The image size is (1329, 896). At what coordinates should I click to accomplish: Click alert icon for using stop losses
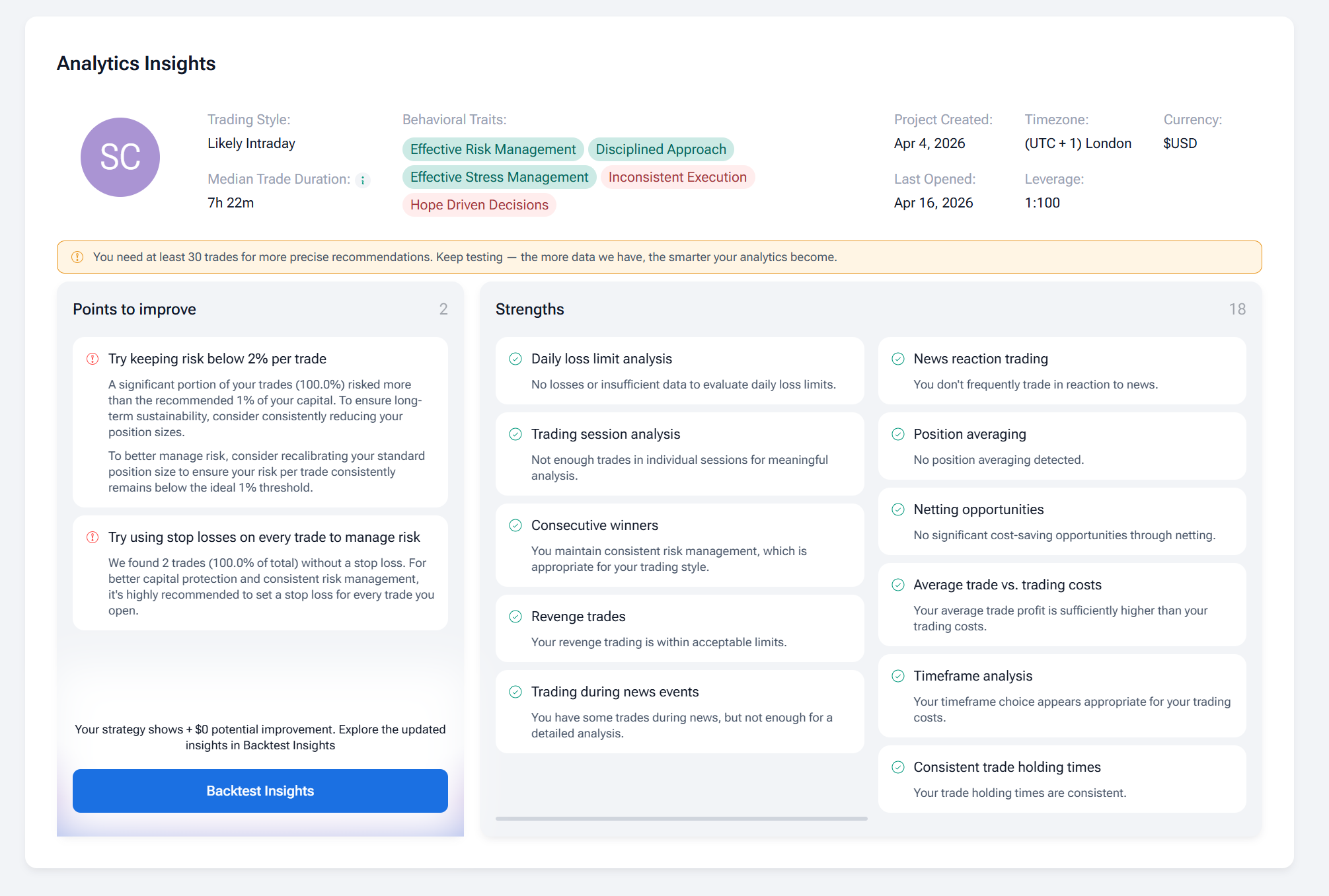[93, 537]
